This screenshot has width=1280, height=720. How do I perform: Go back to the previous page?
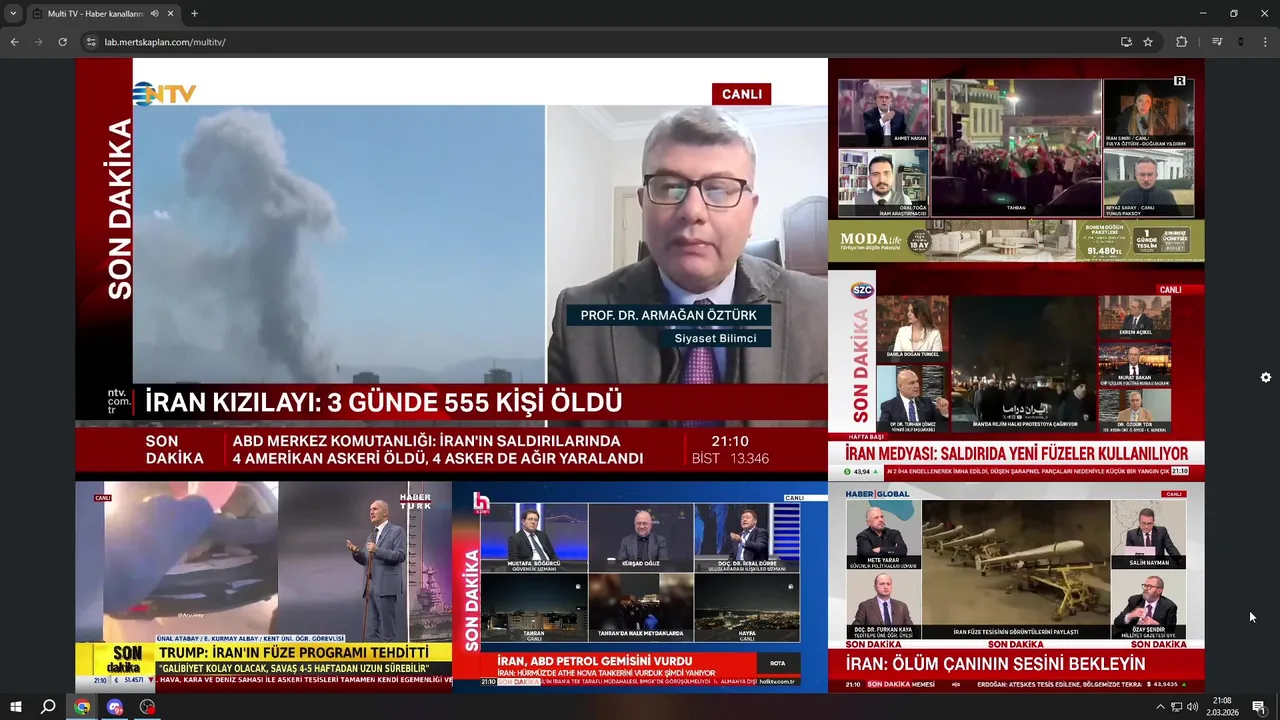(14, 42)
